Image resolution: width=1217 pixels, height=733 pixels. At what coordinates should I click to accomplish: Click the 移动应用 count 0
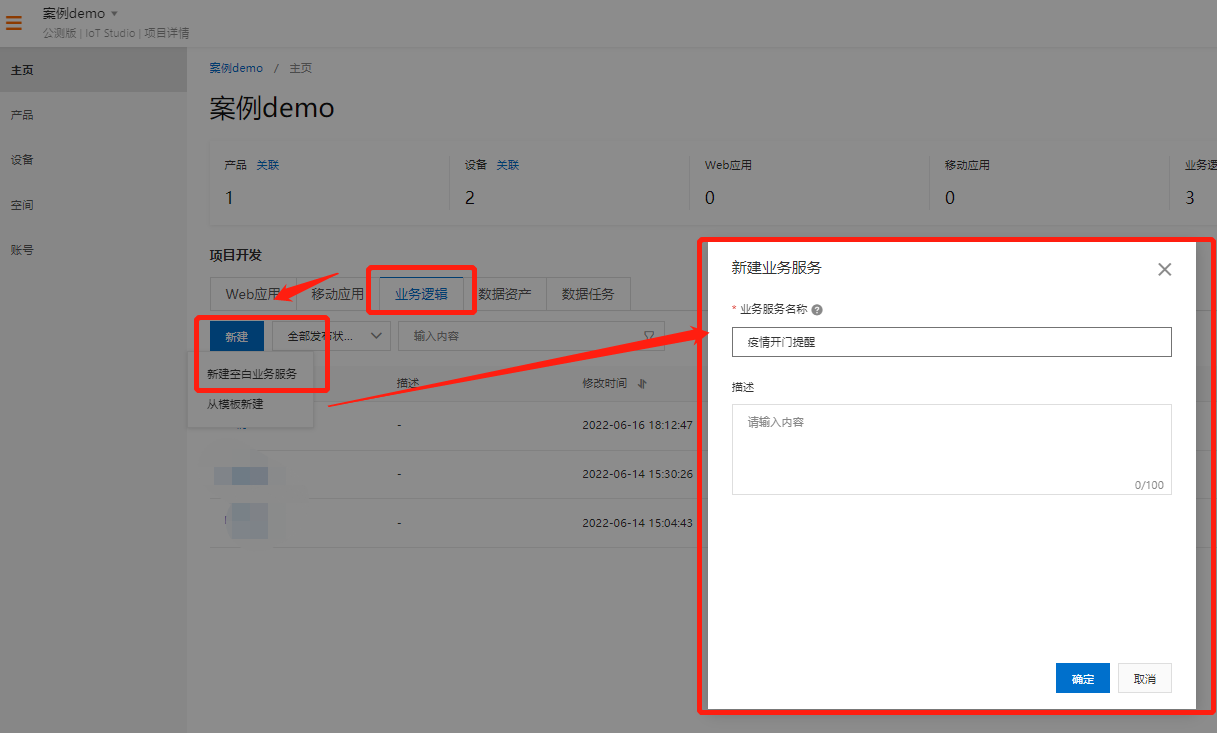(950, 198)
